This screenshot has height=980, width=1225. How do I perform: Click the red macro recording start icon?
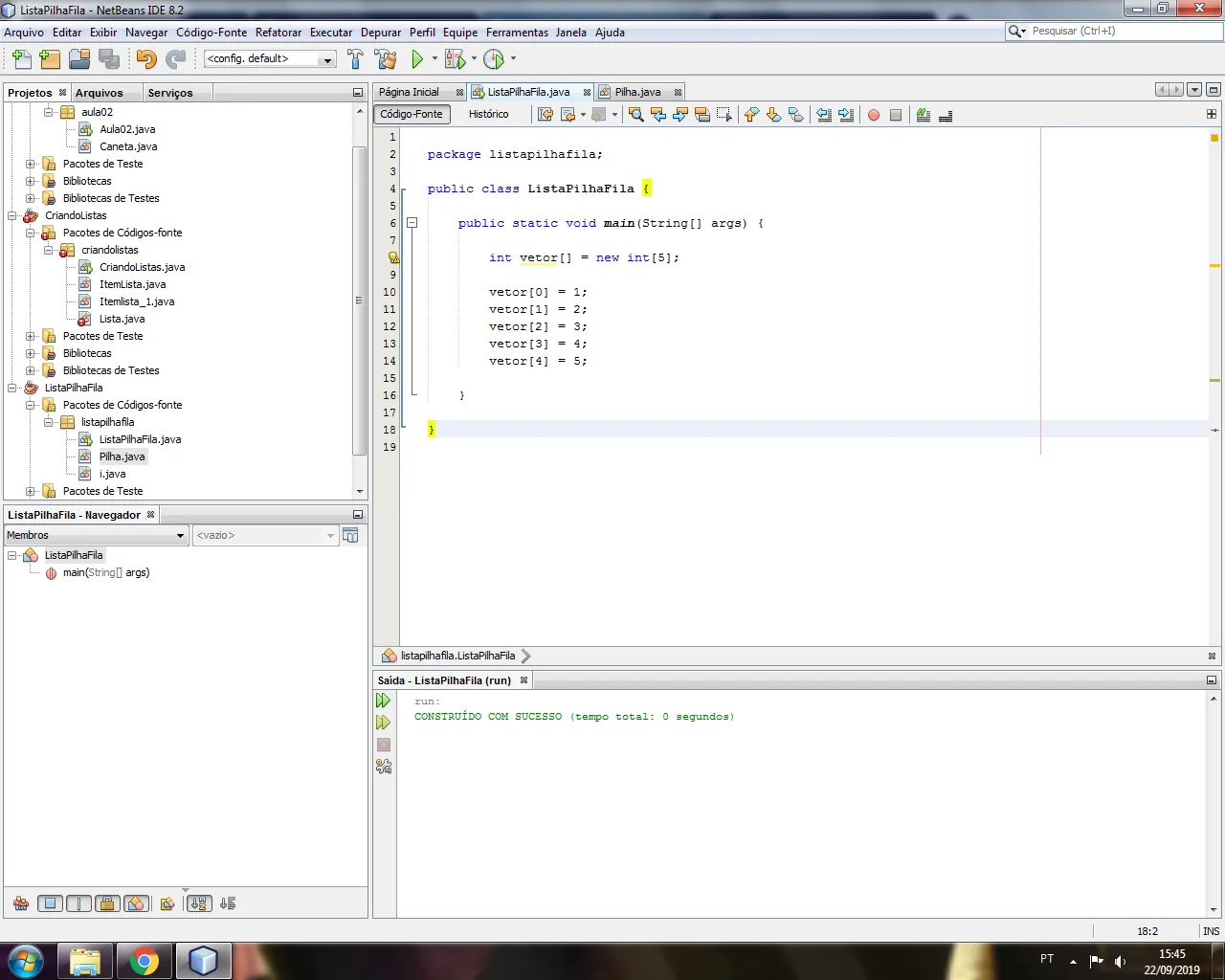[874, 115]
